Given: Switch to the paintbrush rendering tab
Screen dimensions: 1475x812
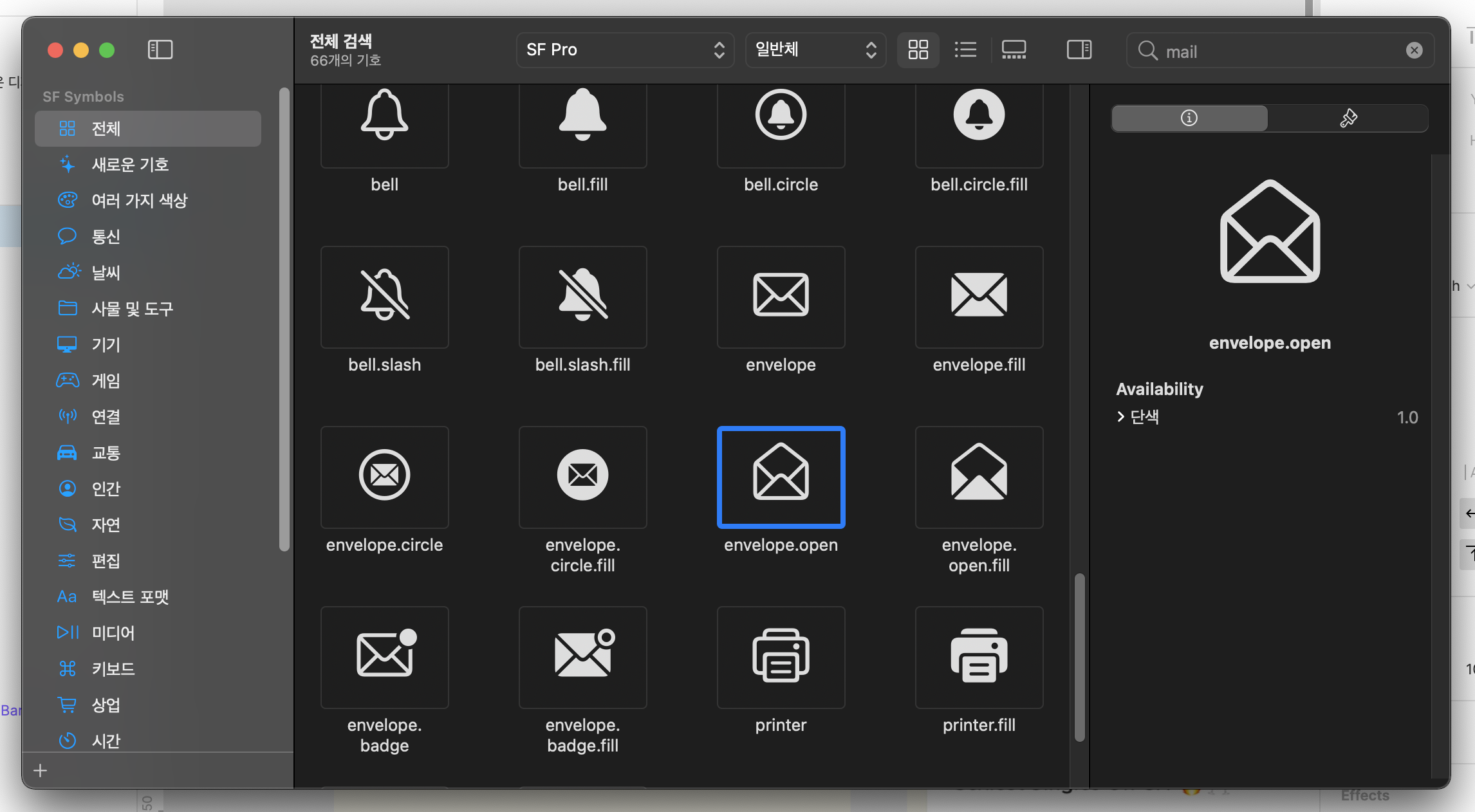Looking at the screenshot, I should click(x=1348, y=118).
